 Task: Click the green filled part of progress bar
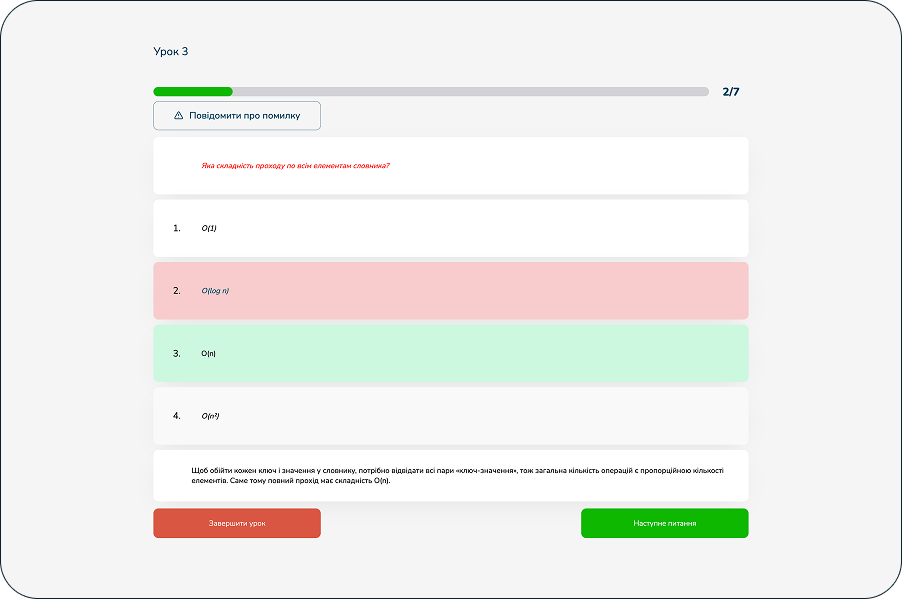192,92
